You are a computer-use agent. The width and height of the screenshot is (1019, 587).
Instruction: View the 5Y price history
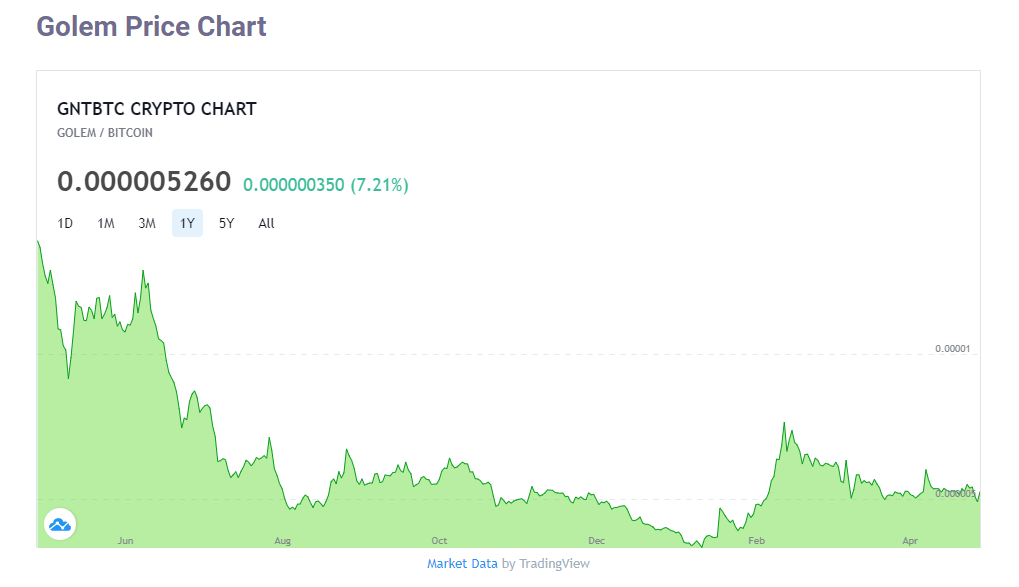pos(226,223)
